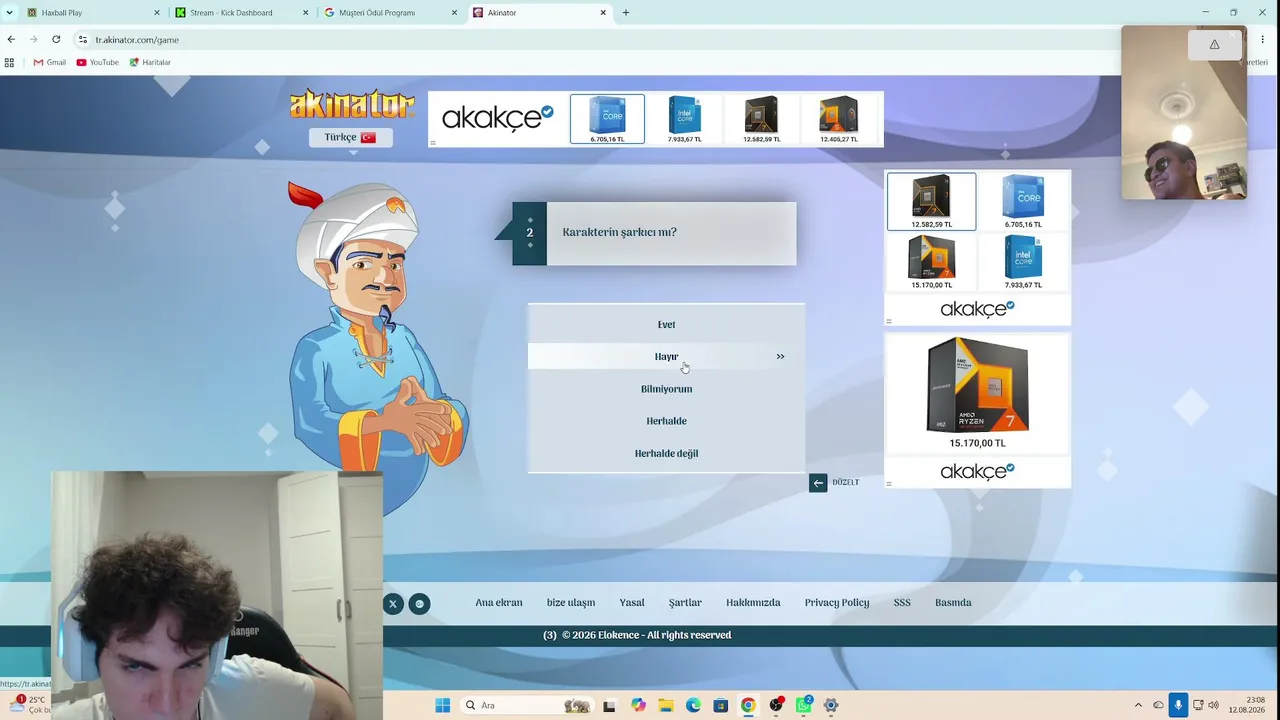This screenshot has width=1280, height=720.
Task: Open the YouTube bookmark
Action: coord(97,62)
